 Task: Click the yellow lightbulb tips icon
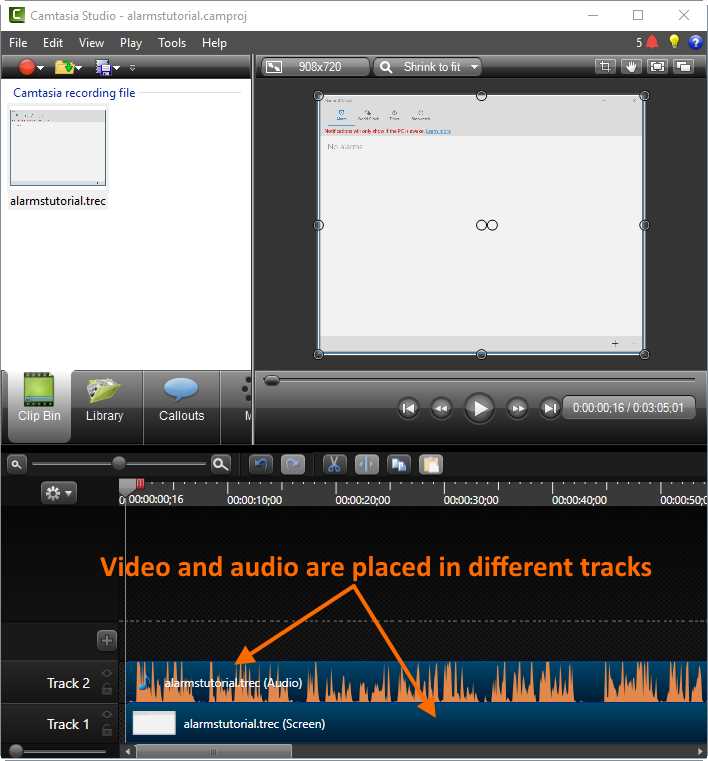[x=674, y=42]
